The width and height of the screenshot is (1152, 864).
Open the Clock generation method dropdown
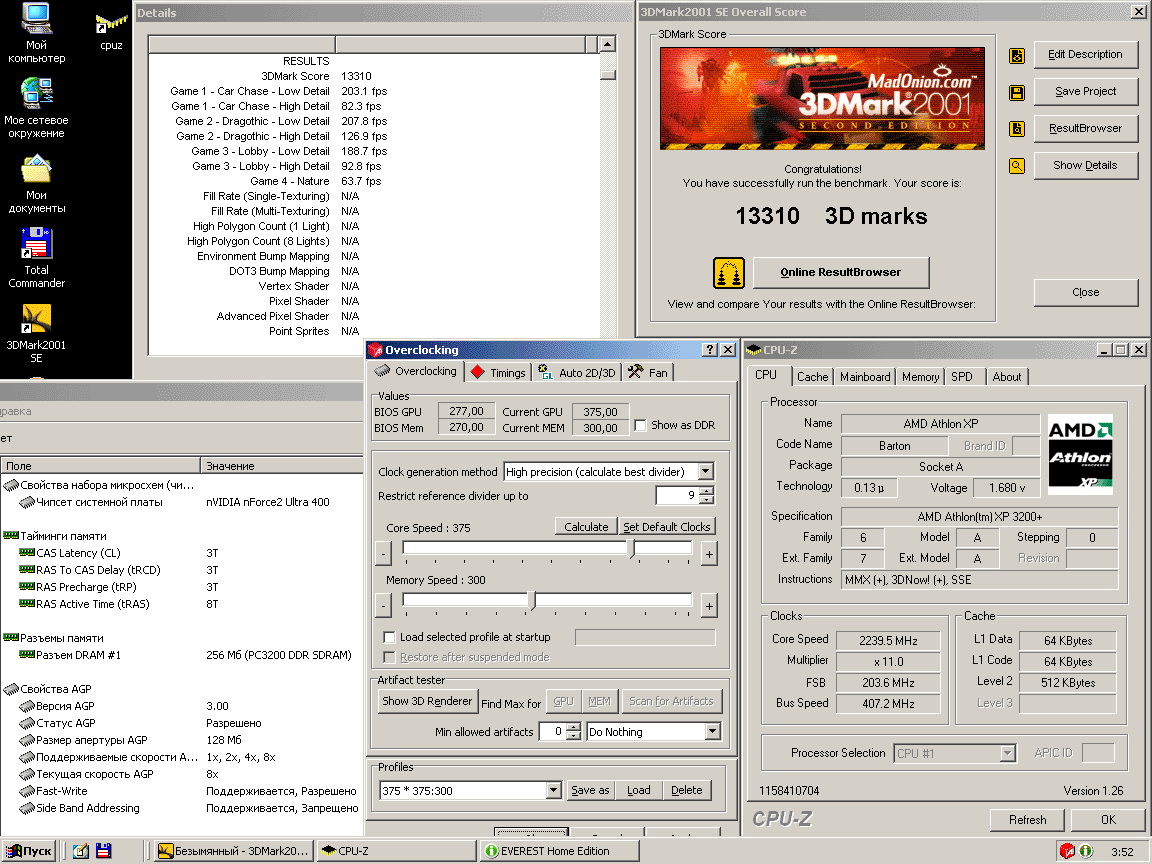705,472
